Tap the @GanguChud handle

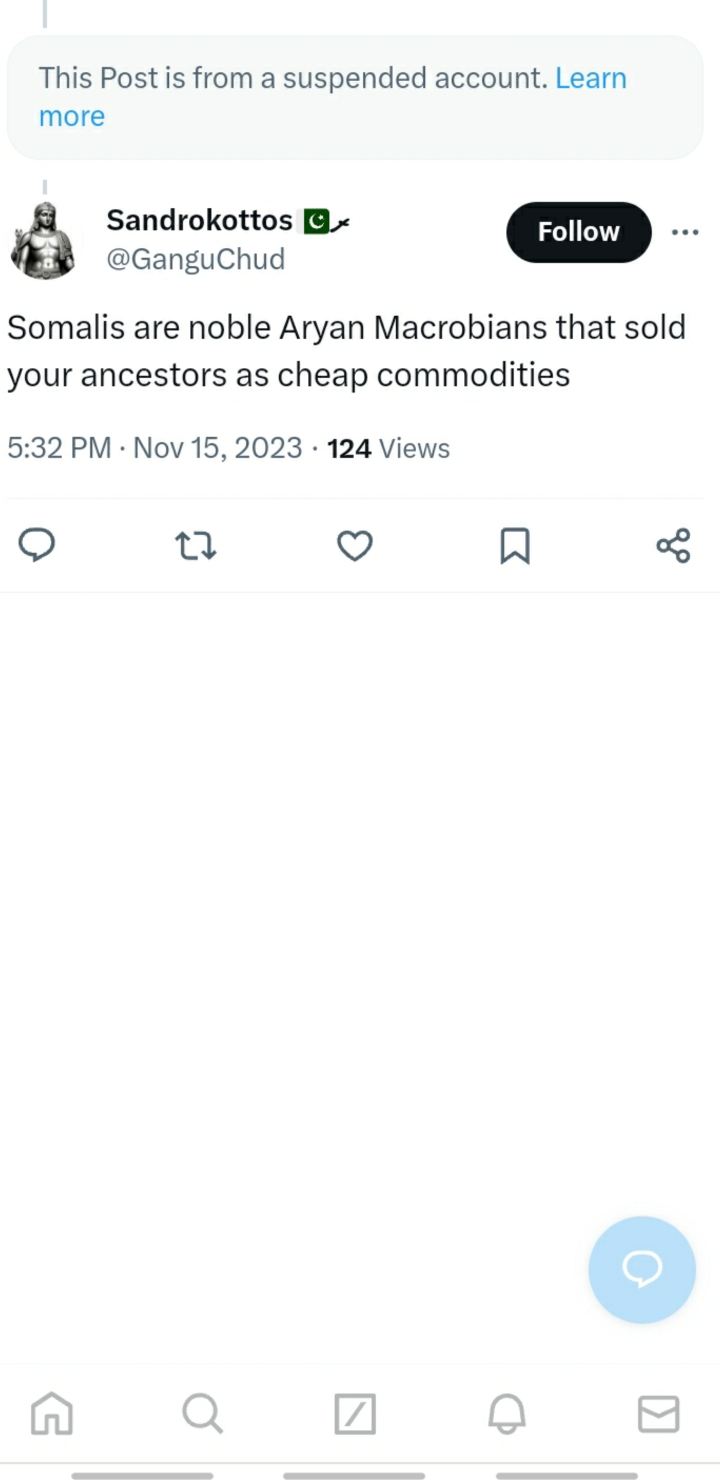[196, 259]
